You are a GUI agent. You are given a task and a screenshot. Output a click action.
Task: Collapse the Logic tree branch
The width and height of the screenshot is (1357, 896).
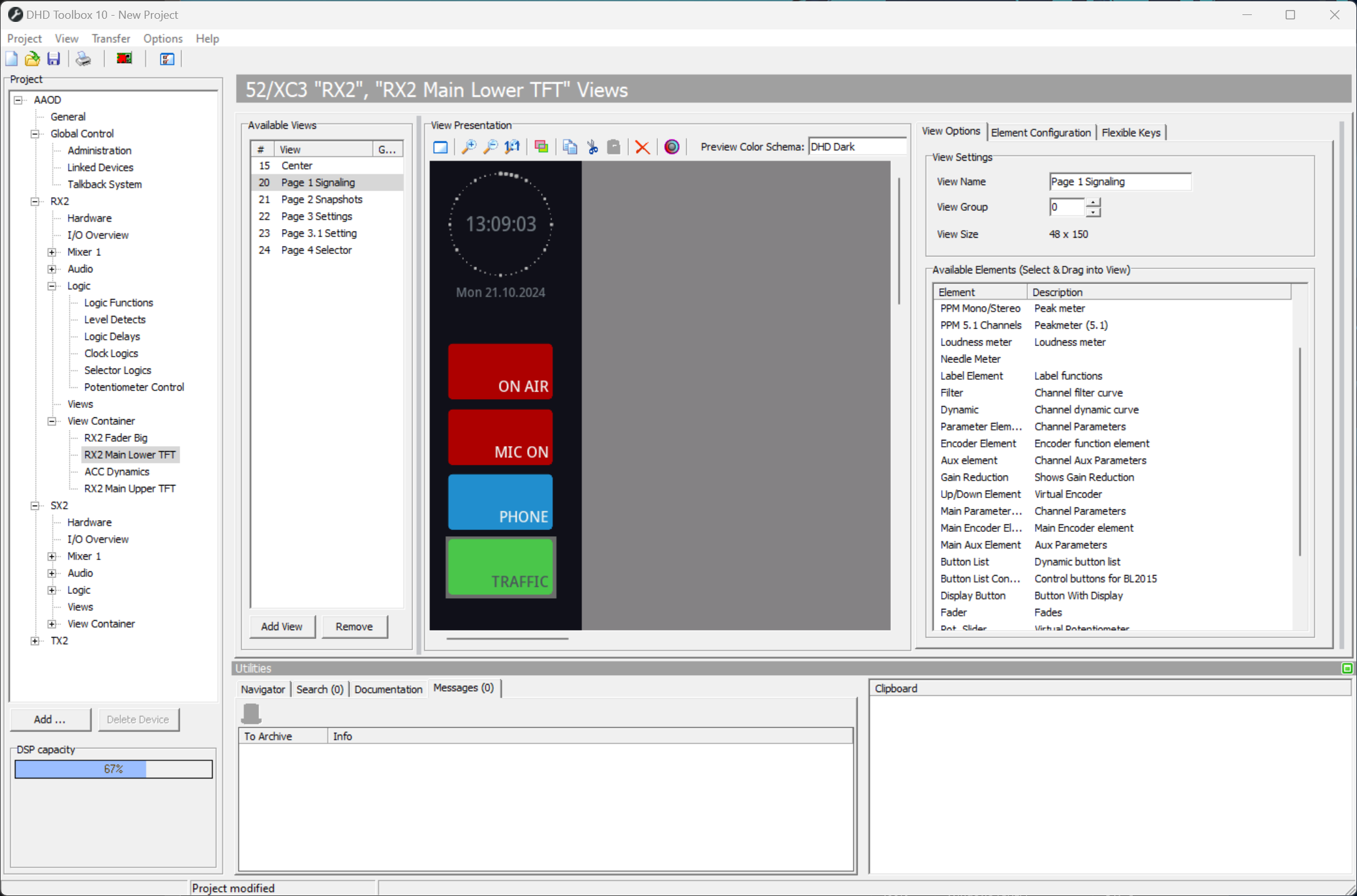pyautogui.click(x=51, y=285)
